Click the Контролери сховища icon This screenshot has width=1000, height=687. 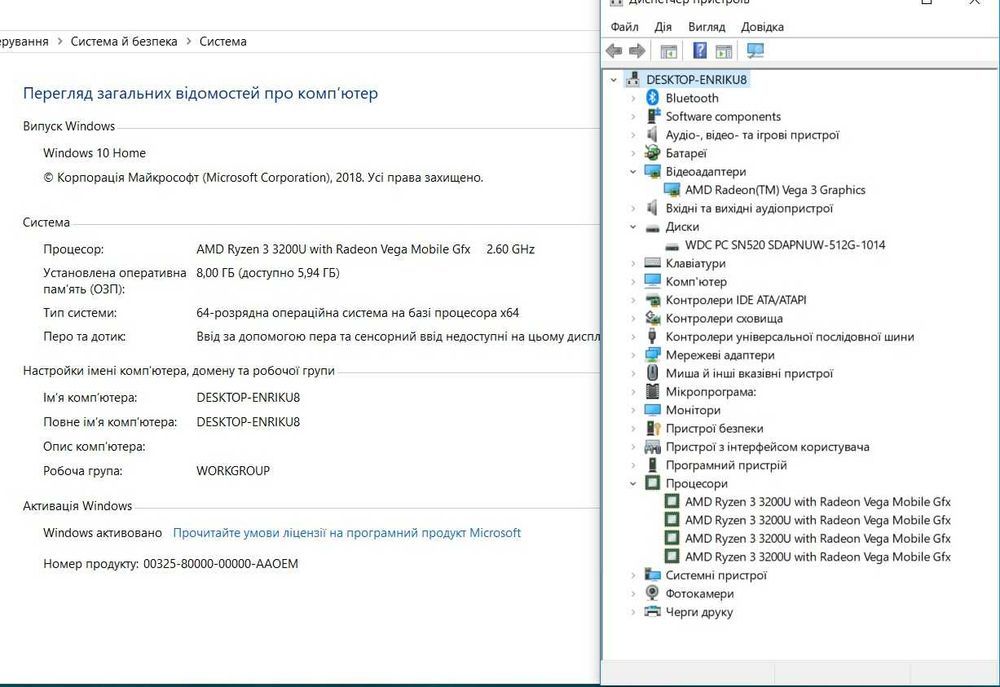pos(652,318)
